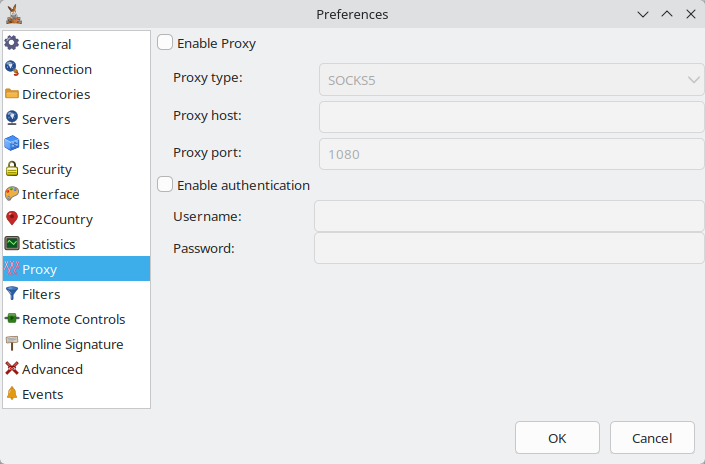Click the Advanced red cross icon
This screenshot has height=464, width=705.
click(12, 368)
